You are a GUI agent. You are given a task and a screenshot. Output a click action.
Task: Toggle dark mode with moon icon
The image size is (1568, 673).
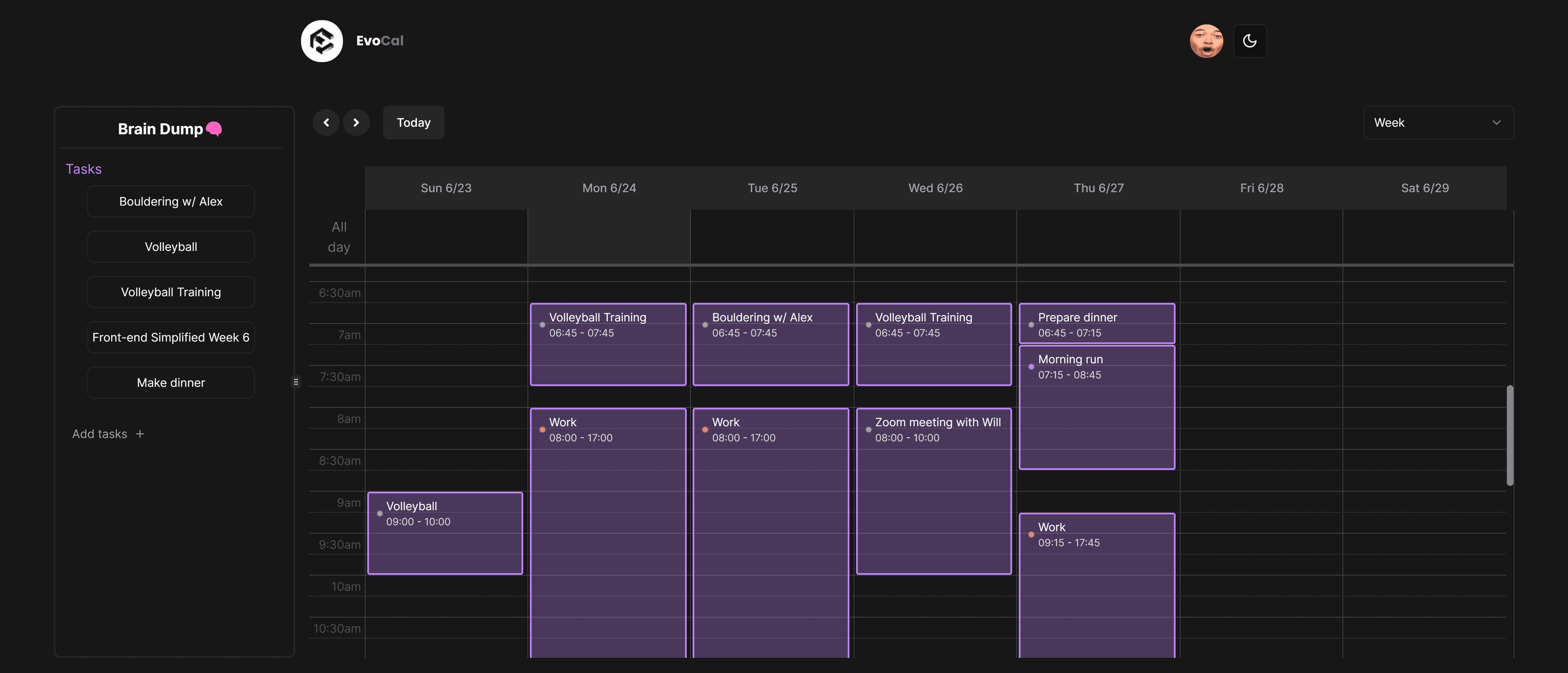1250,41
